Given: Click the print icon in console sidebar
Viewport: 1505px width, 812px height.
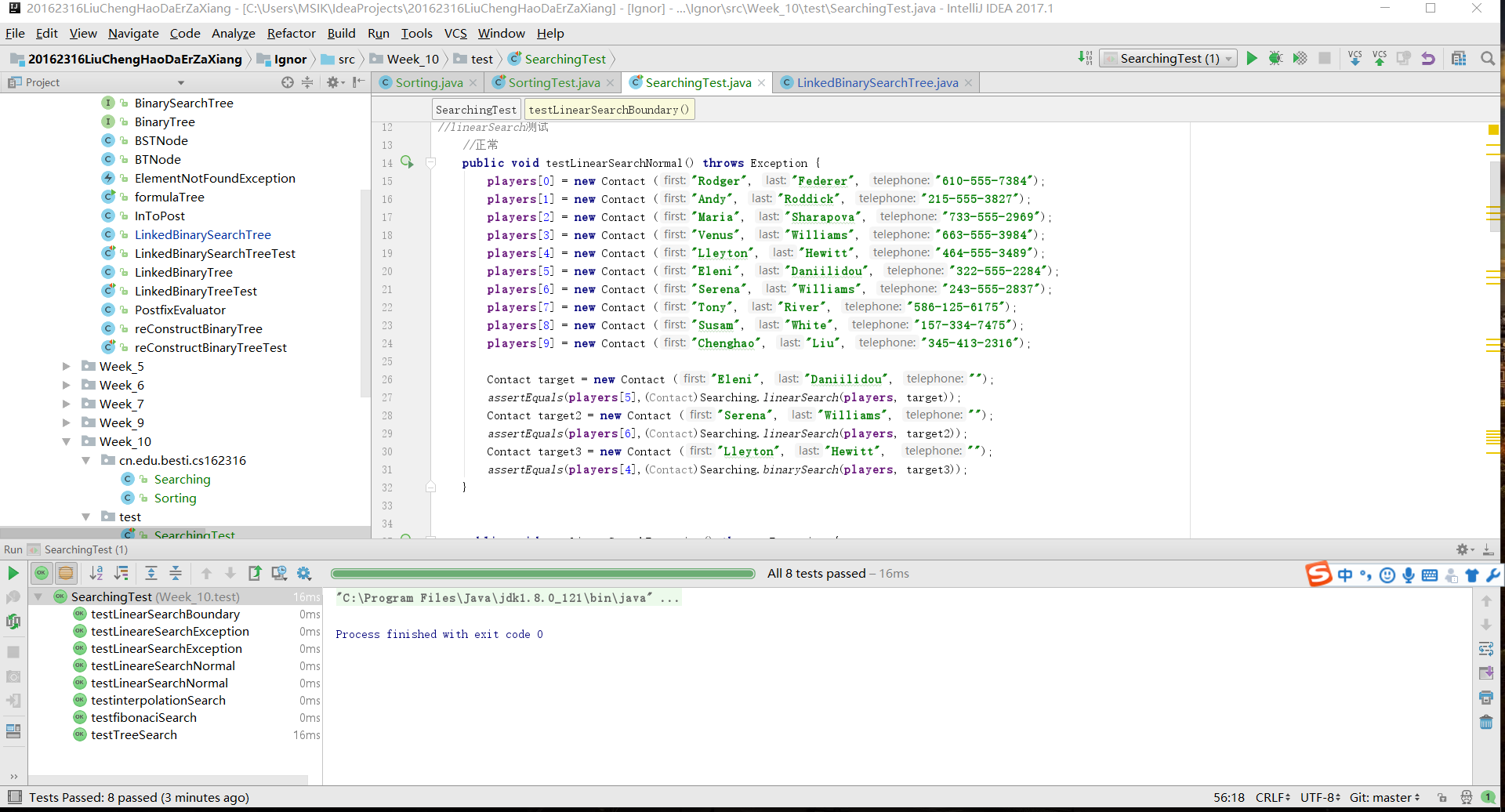Looking at the screenshot, I should (1486, 697).
